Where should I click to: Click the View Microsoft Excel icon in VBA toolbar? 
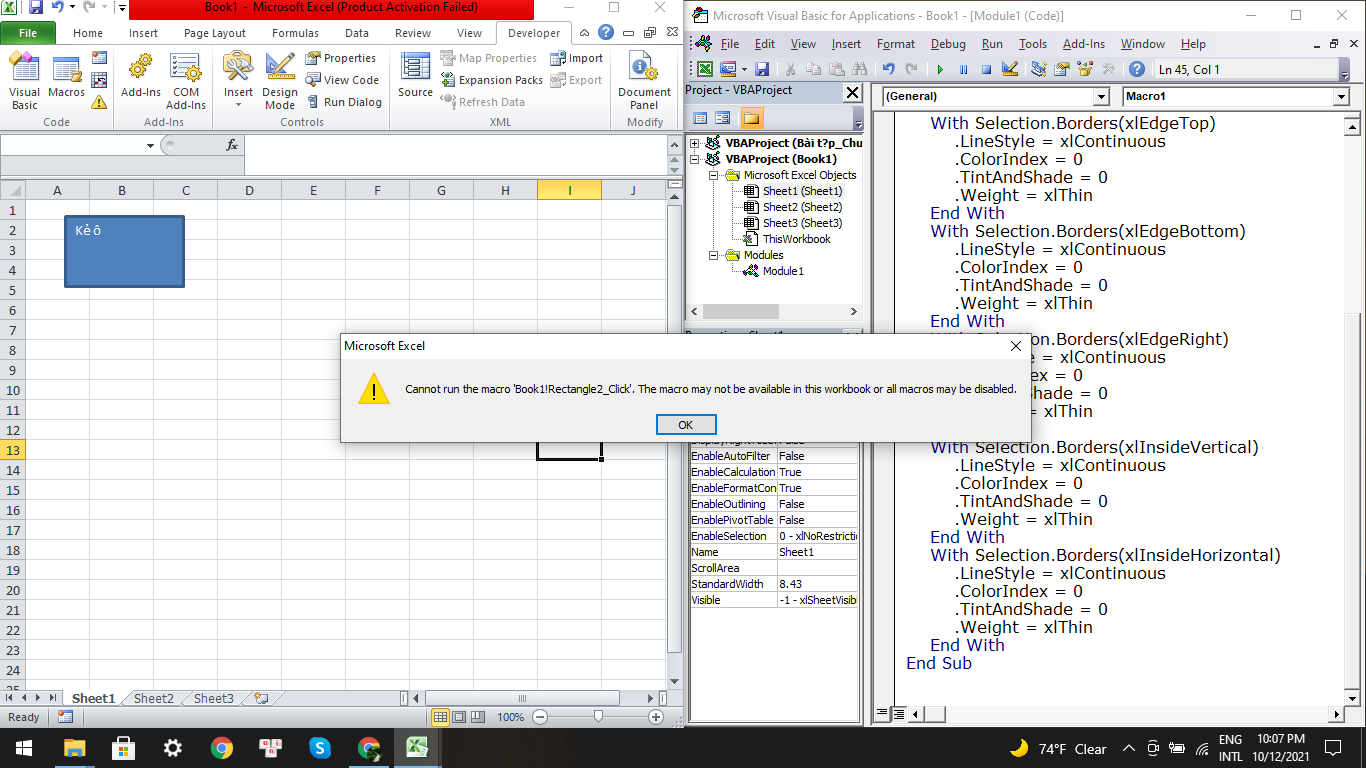705,69
